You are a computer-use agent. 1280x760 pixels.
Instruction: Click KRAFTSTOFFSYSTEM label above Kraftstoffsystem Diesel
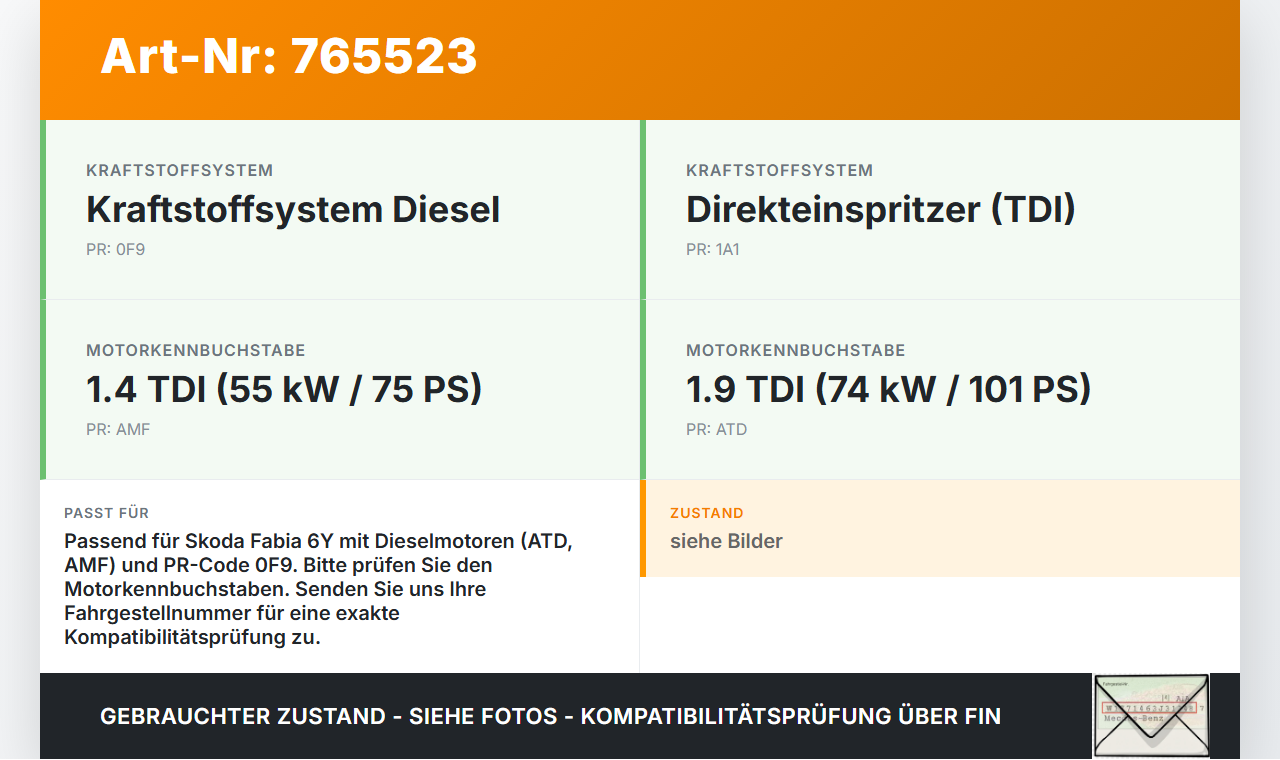[180, 170]
